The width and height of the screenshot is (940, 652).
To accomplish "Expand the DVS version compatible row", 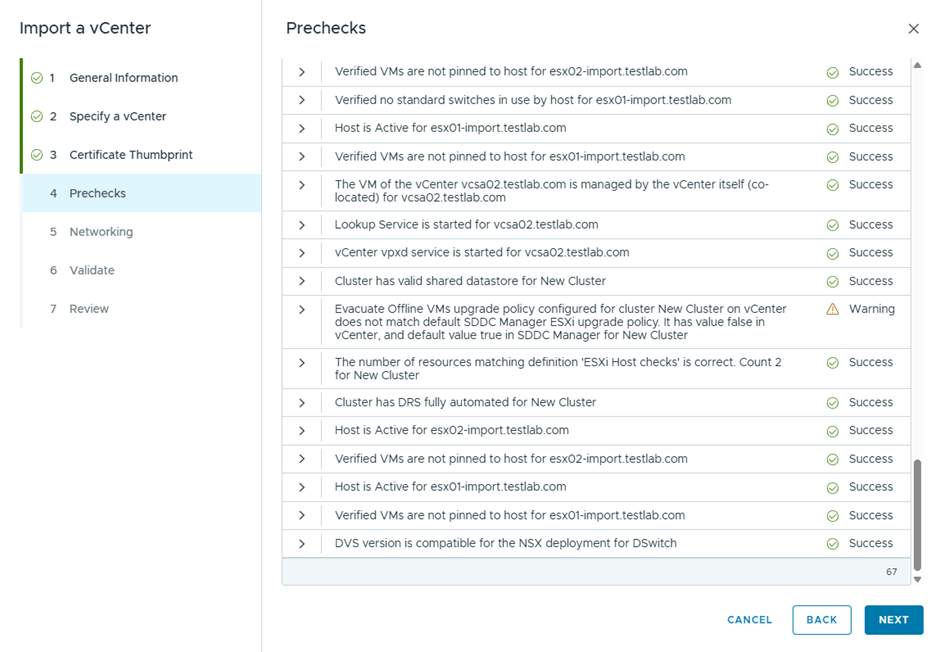I will click(x=302, y=544).
